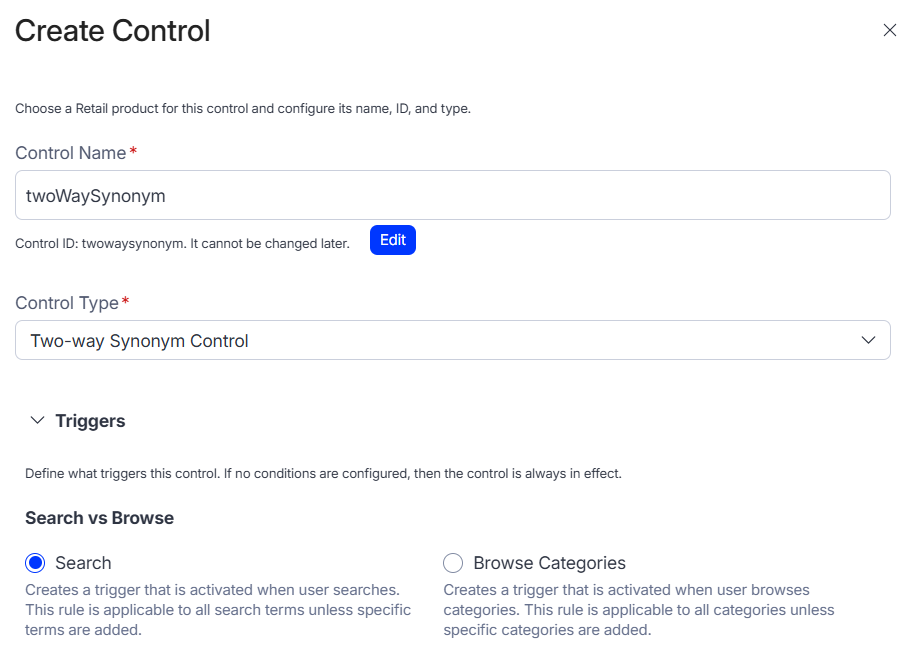Click the Search option label
Viewport: 904px width, 658px height.
[x=83, y=563]
